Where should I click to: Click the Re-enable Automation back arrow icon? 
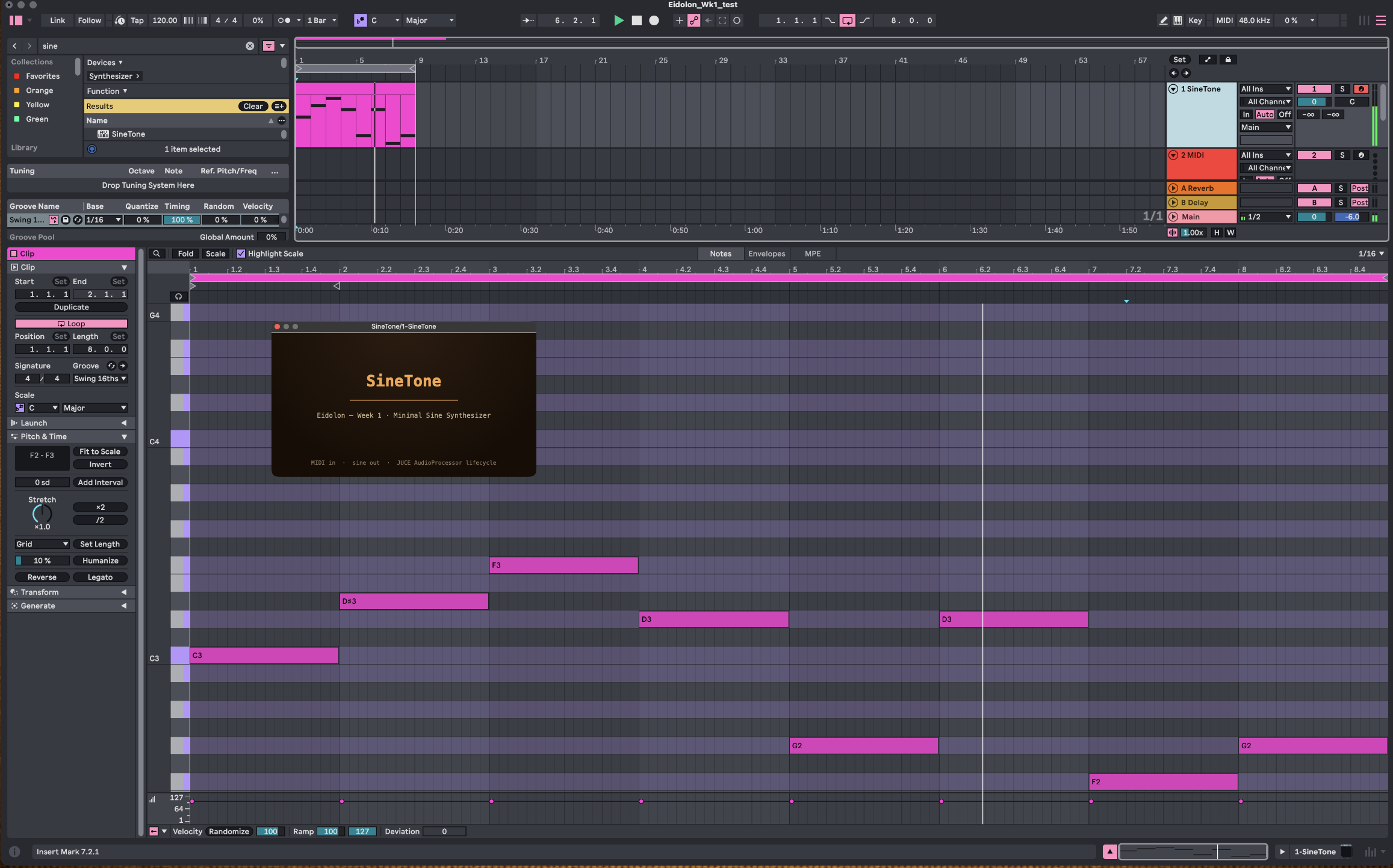point(708,20)
